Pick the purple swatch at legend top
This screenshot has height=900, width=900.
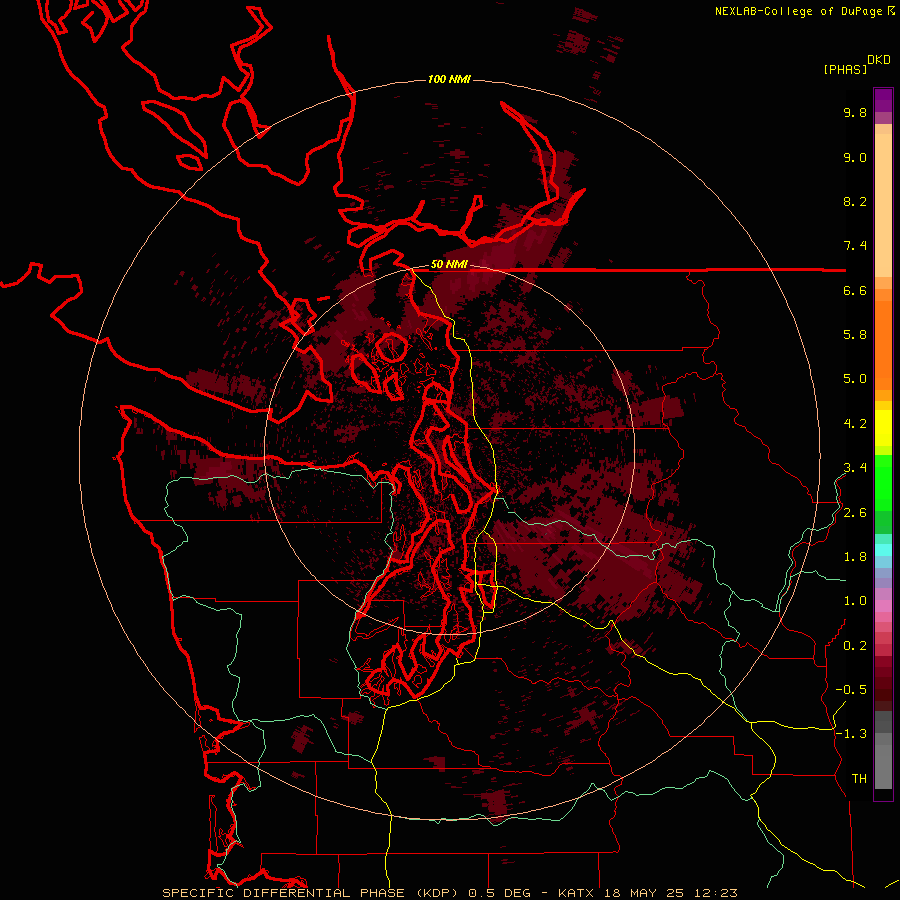click(x=883, y=100)
